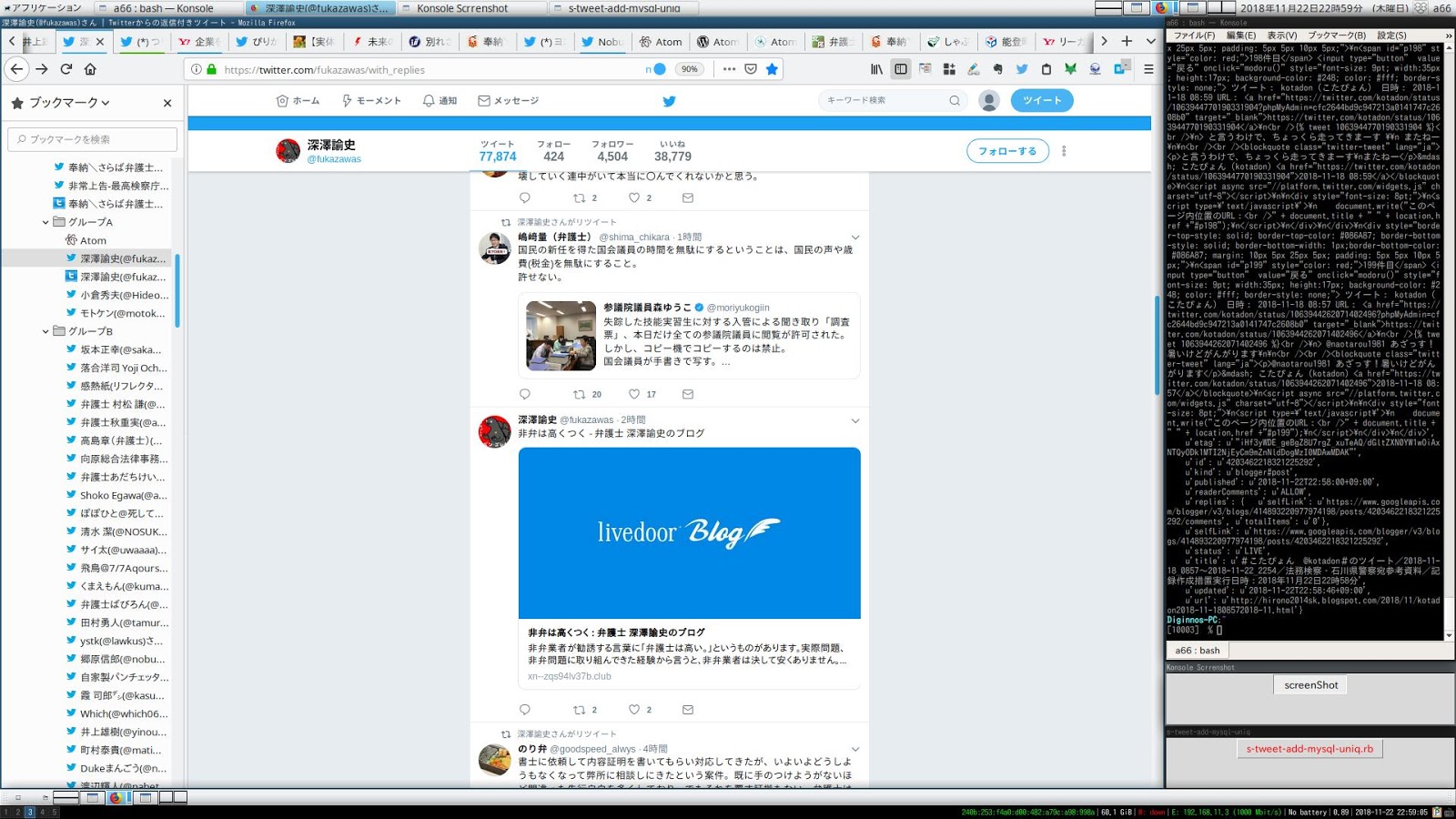
Task: Open a new Firefox tab with the plus button
Action: point(1127,41)
